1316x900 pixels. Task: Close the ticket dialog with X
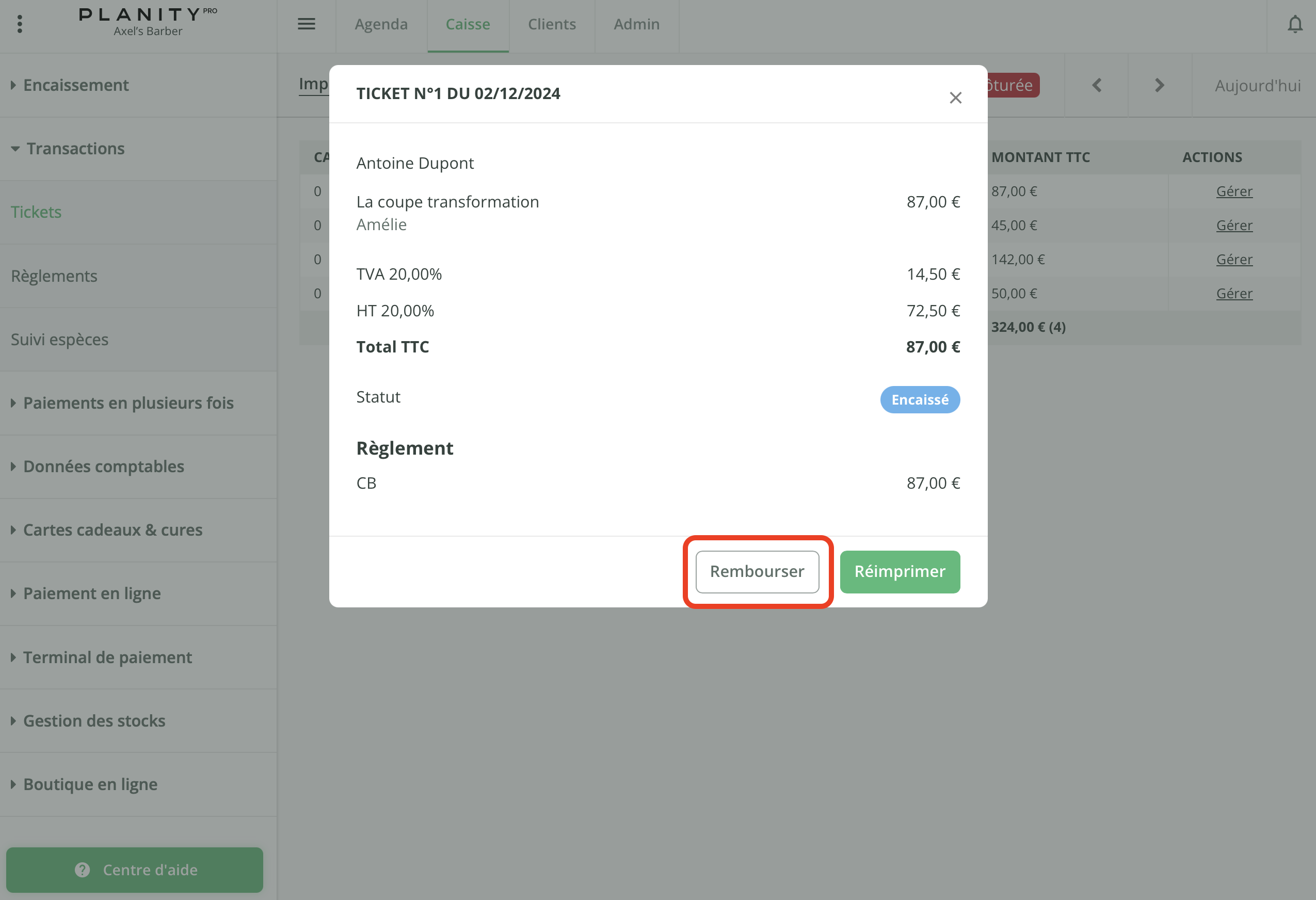coord(955,98)
